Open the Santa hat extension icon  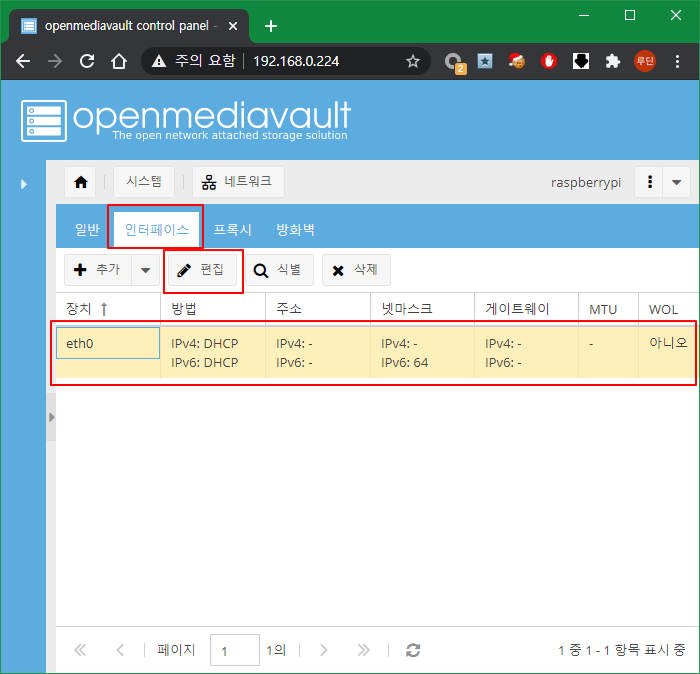517,61
